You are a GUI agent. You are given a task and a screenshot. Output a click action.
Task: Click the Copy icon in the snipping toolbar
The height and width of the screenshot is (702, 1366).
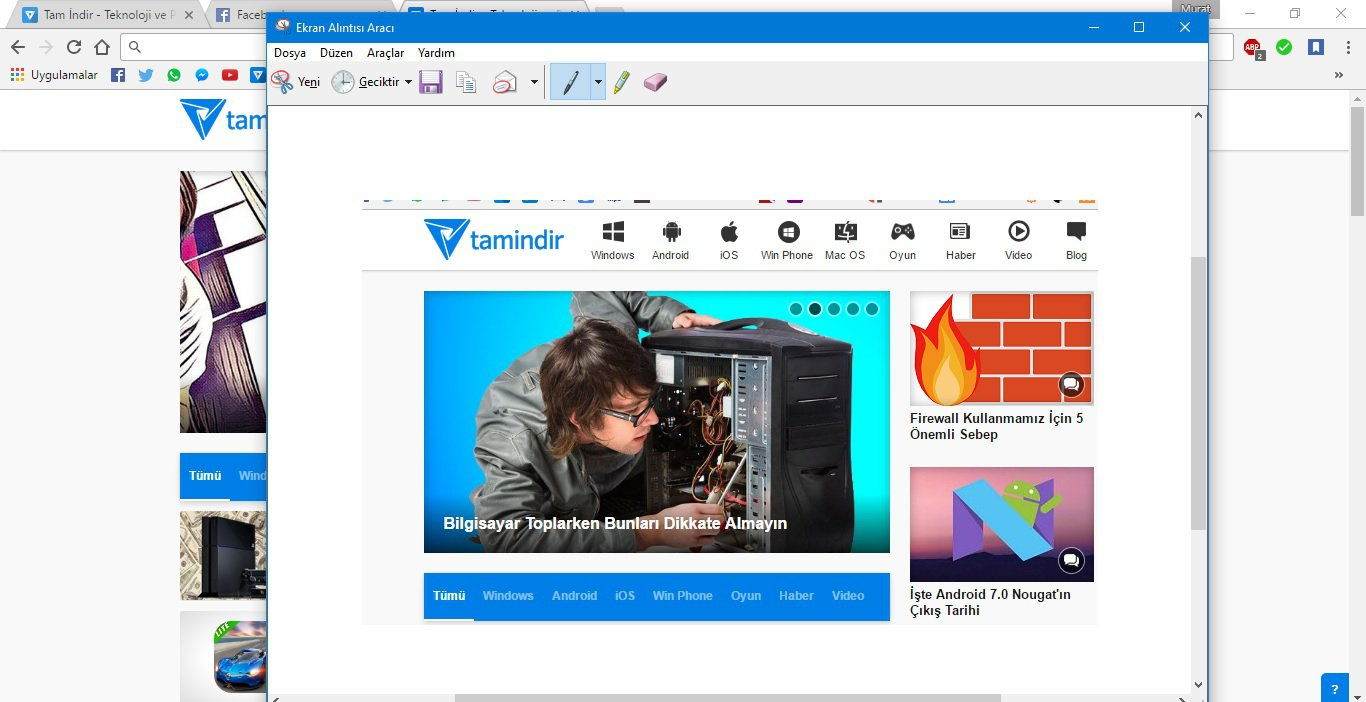(x=466, y=82)
